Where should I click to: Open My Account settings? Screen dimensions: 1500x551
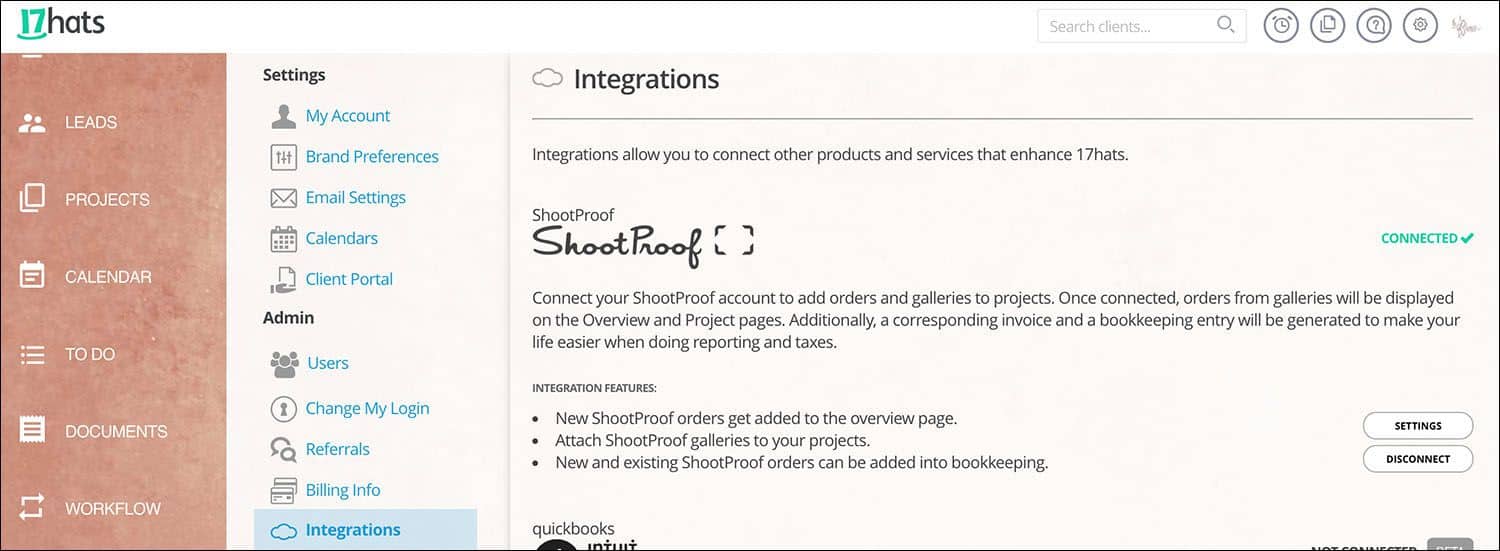(347, 116)
